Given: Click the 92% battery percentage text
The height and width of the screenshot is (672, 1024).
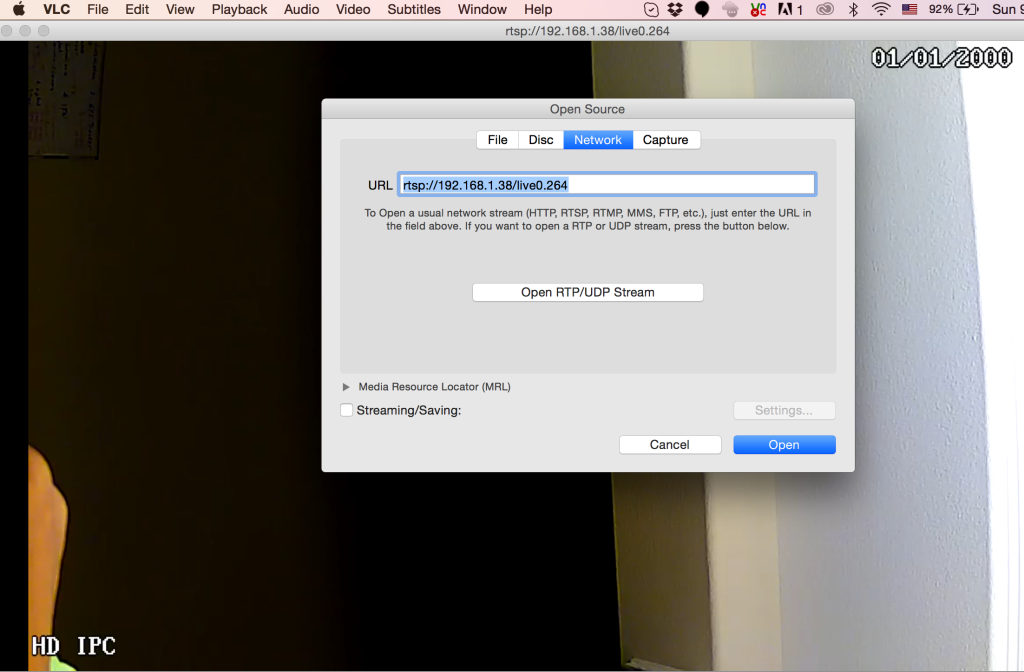Looking at the screenshot, I should point(941,9).
